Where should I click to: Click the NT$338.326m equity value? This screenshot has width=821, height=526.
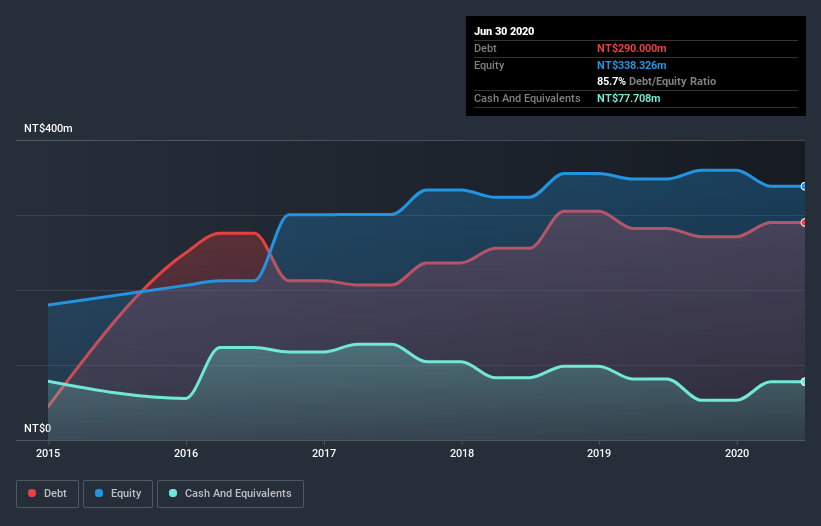tap(631, 65)
